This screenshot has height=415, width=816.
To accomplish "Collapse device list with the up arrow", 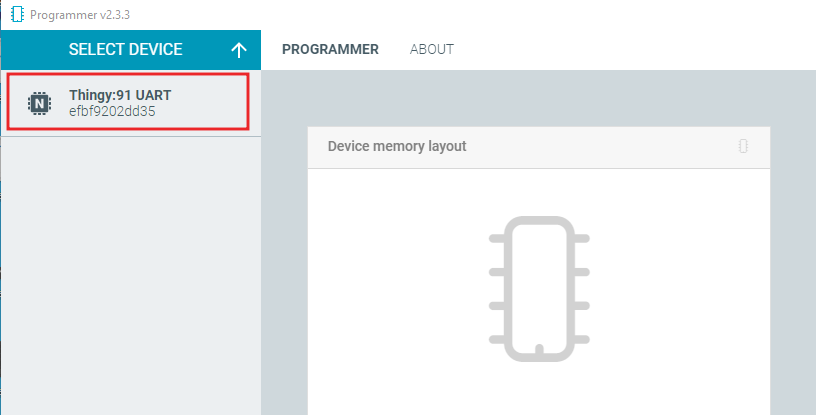I will pyautogui.click(x=239, y=50).
